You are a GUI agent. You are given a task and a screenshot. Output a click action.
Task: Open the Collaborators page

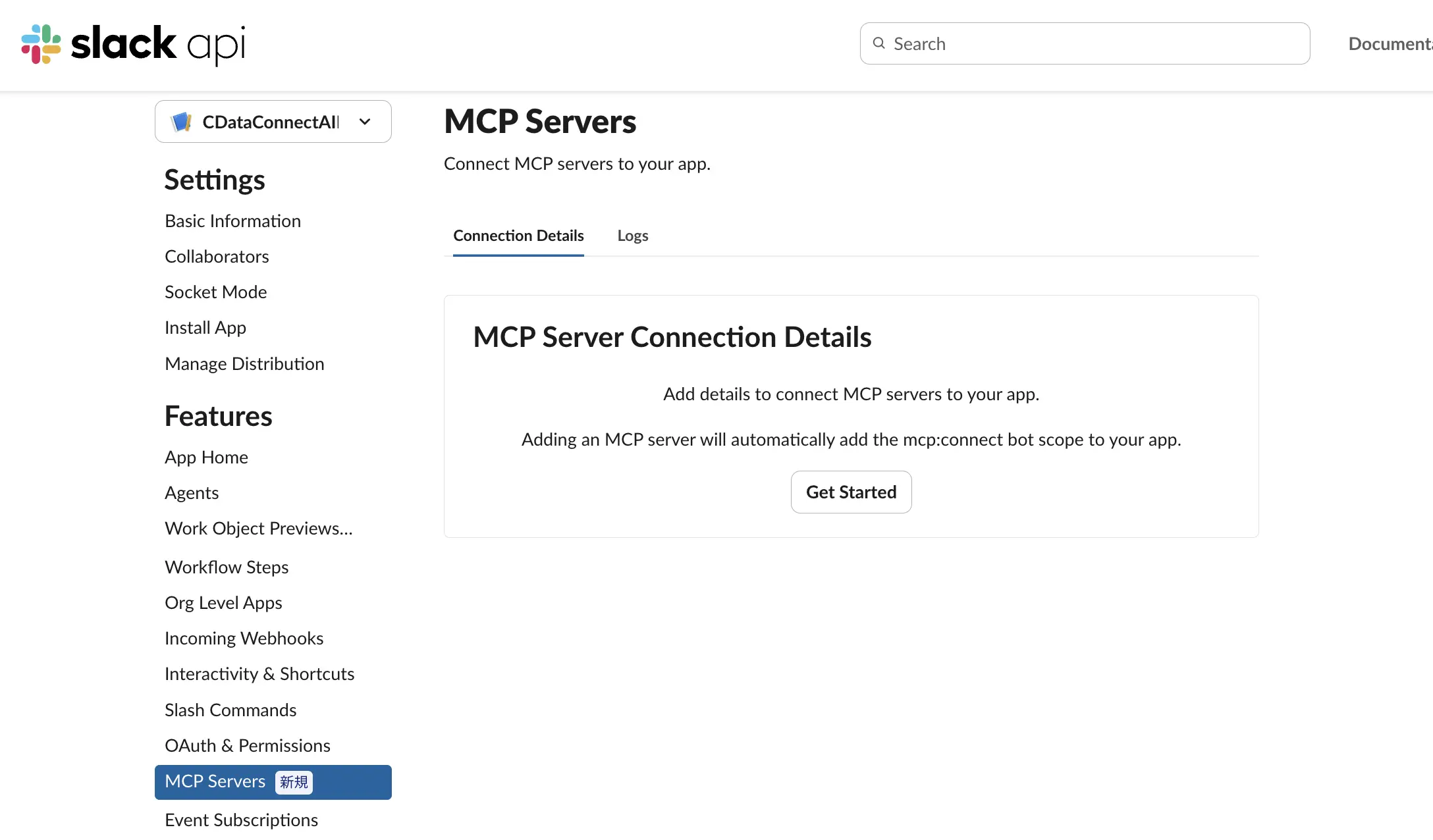[x=217, y=257]
